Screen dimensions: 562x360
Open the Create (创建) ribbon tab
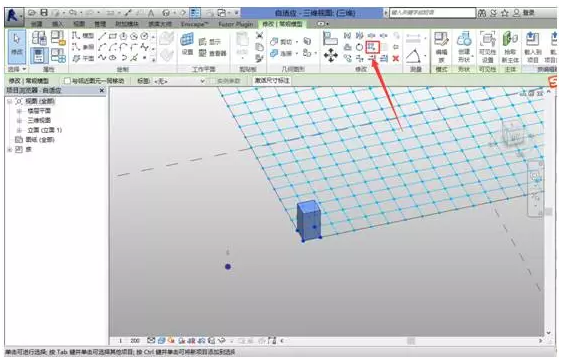point(36,24)
